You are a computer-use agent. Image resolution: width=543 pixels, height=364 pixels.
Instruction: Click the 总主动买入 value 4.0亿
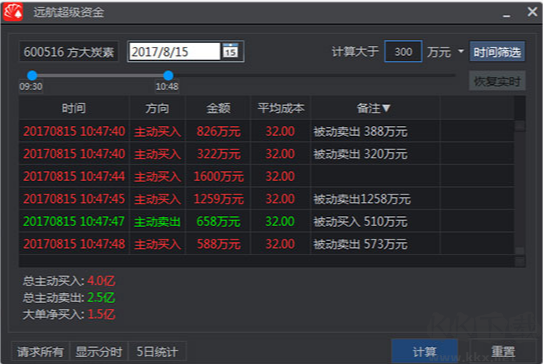coord(101,281)
